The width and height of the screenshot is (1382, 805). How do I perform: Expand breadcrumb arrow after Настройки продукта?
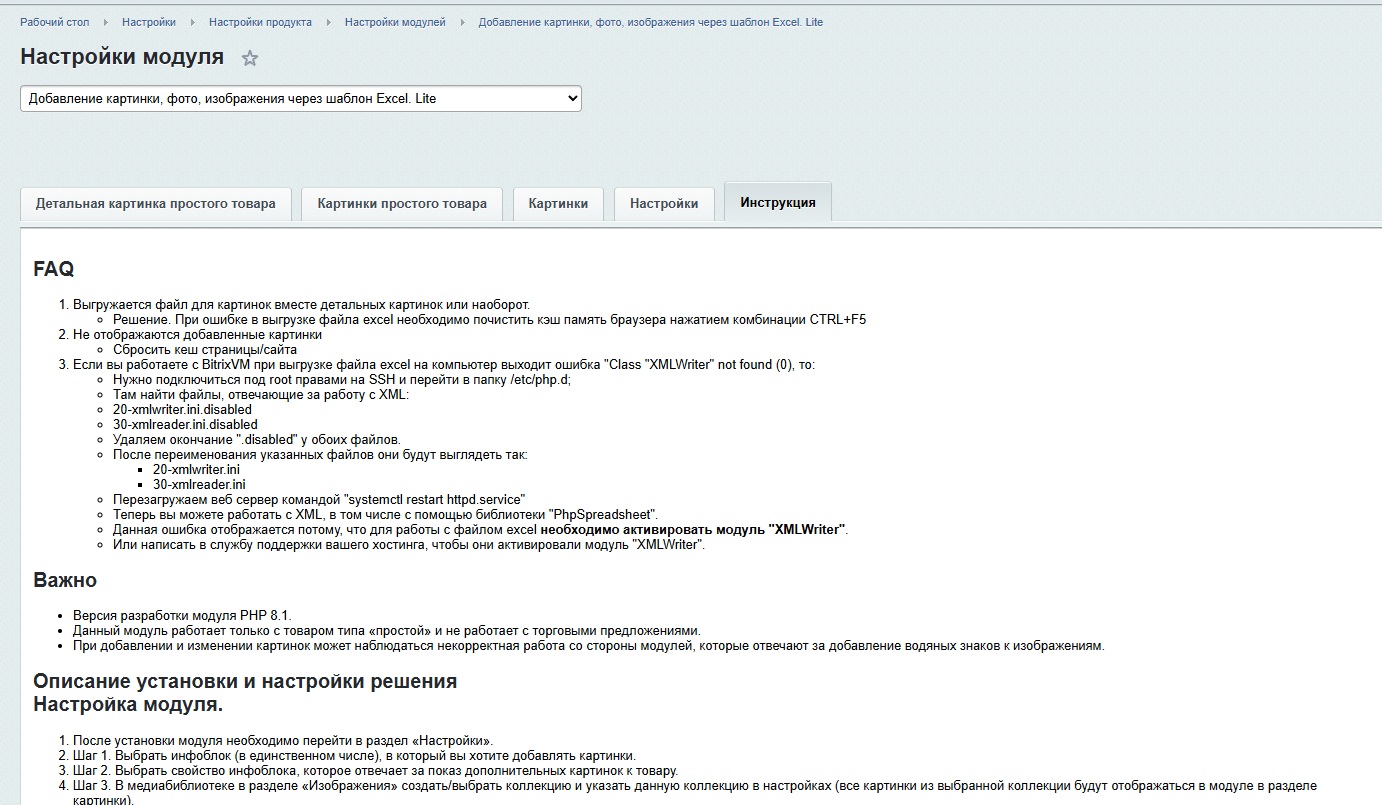328,22
